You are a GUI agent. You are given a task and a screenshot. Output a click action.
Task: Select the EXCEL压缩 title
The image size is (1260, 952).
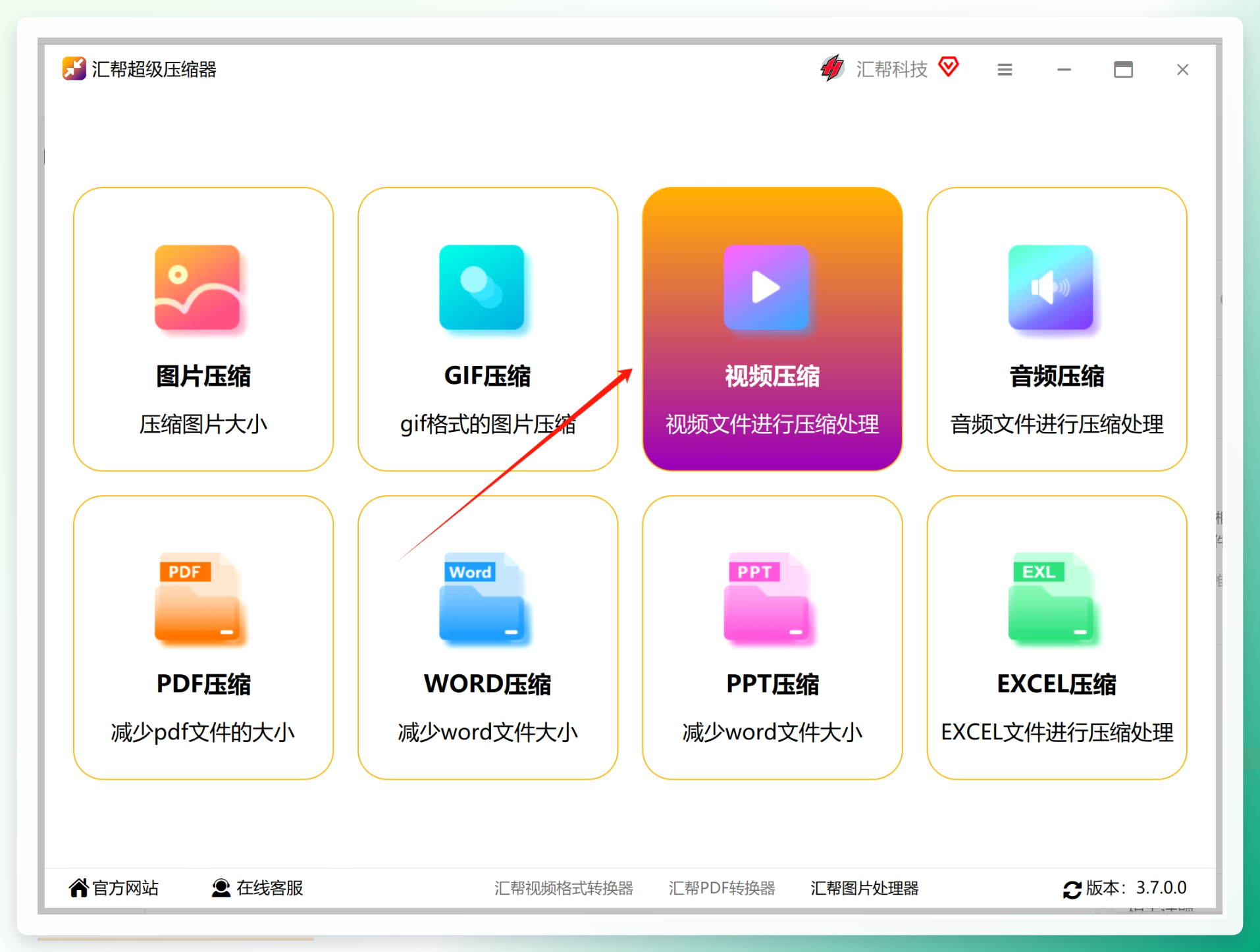(x=1057, y=684)
